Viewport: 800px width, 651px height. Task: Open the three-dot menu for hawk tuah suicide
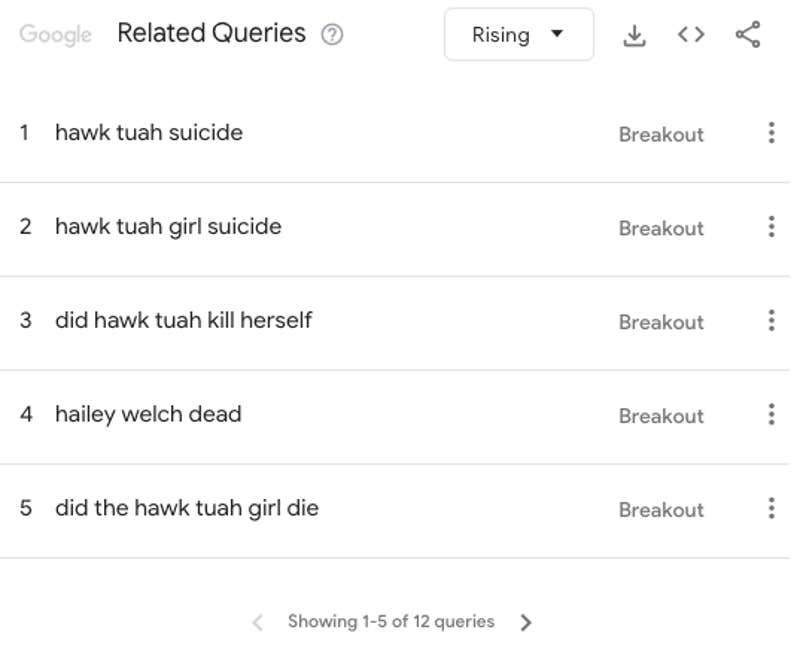771,133
